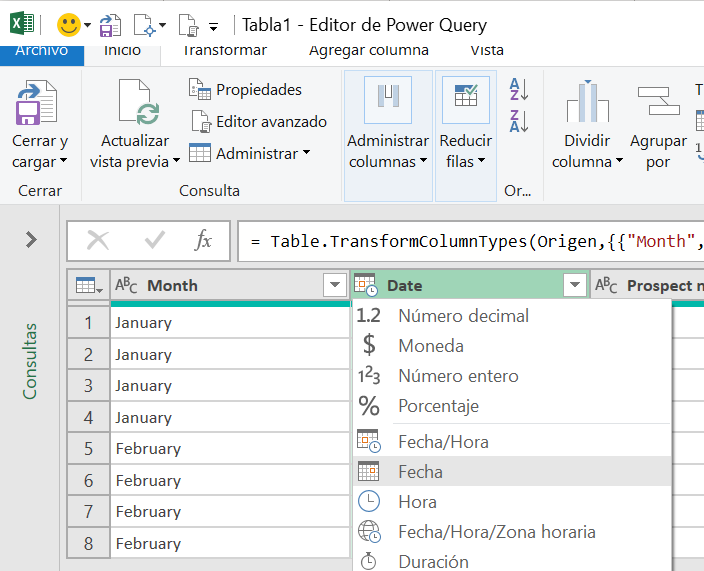Open the Editor avanzado
This screenshot has height=571, width=704.
point(259,121)
